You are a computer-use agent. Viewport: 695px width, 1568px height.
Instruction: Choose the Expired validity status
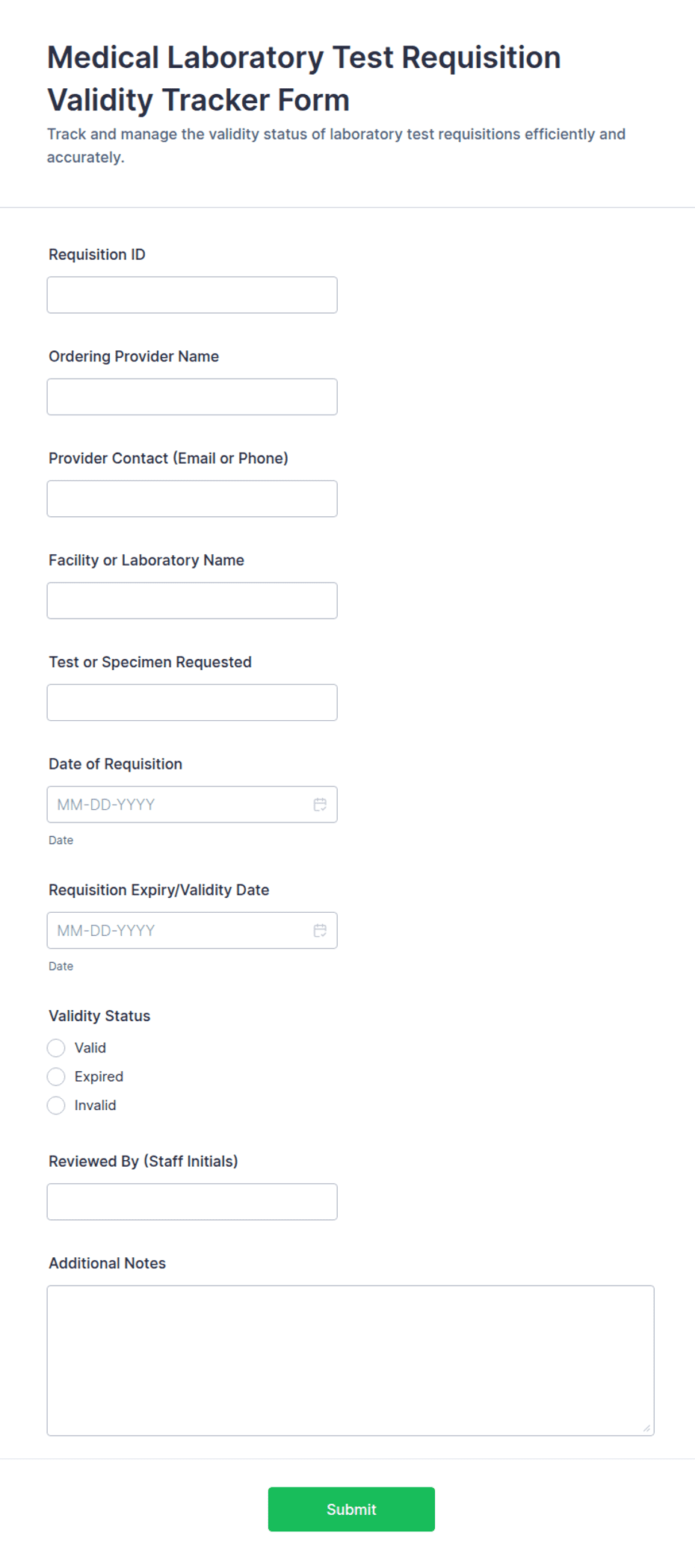click(56, 1076)
